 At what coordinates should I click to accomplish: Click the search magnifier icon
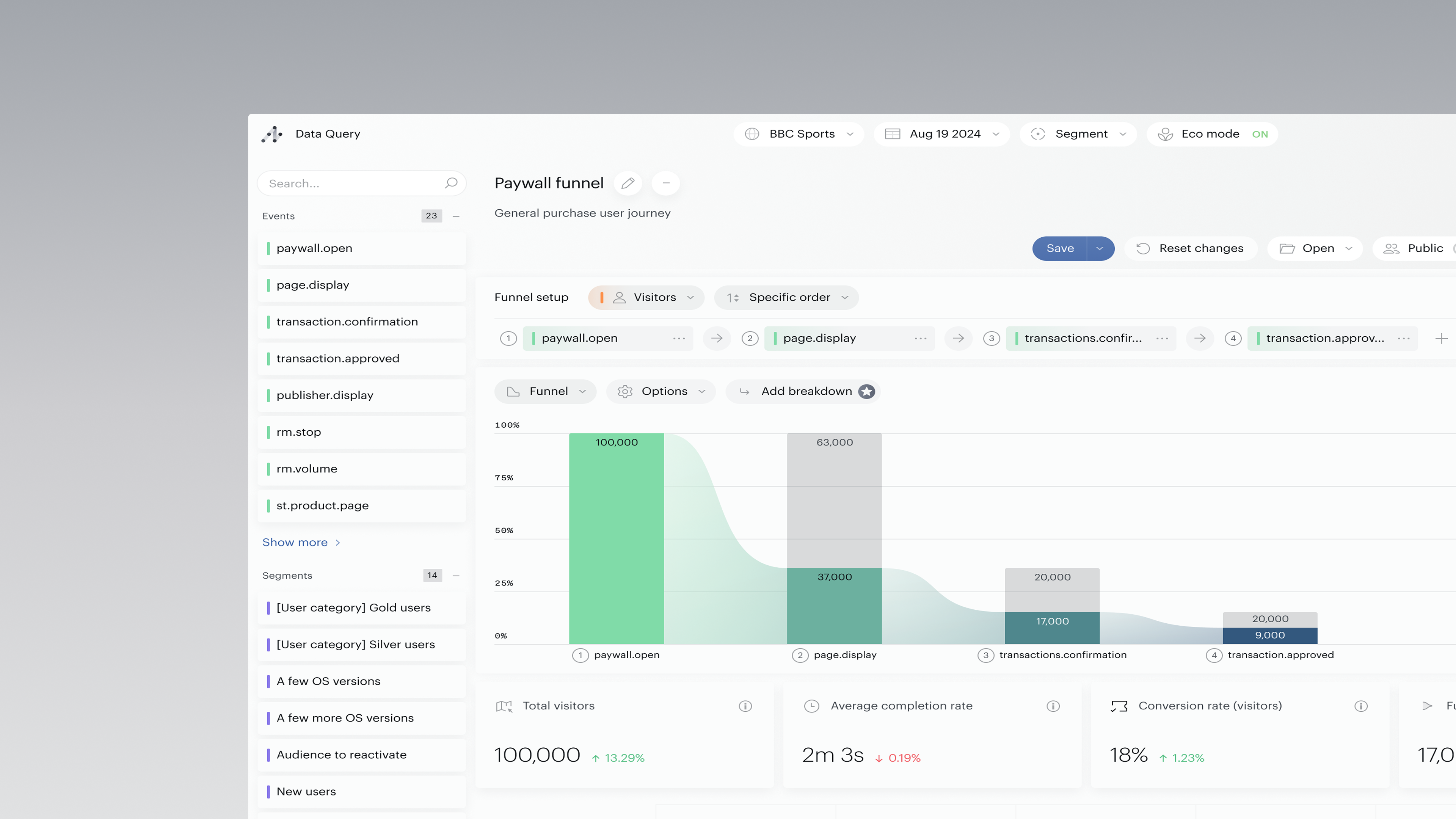point(451,183)
